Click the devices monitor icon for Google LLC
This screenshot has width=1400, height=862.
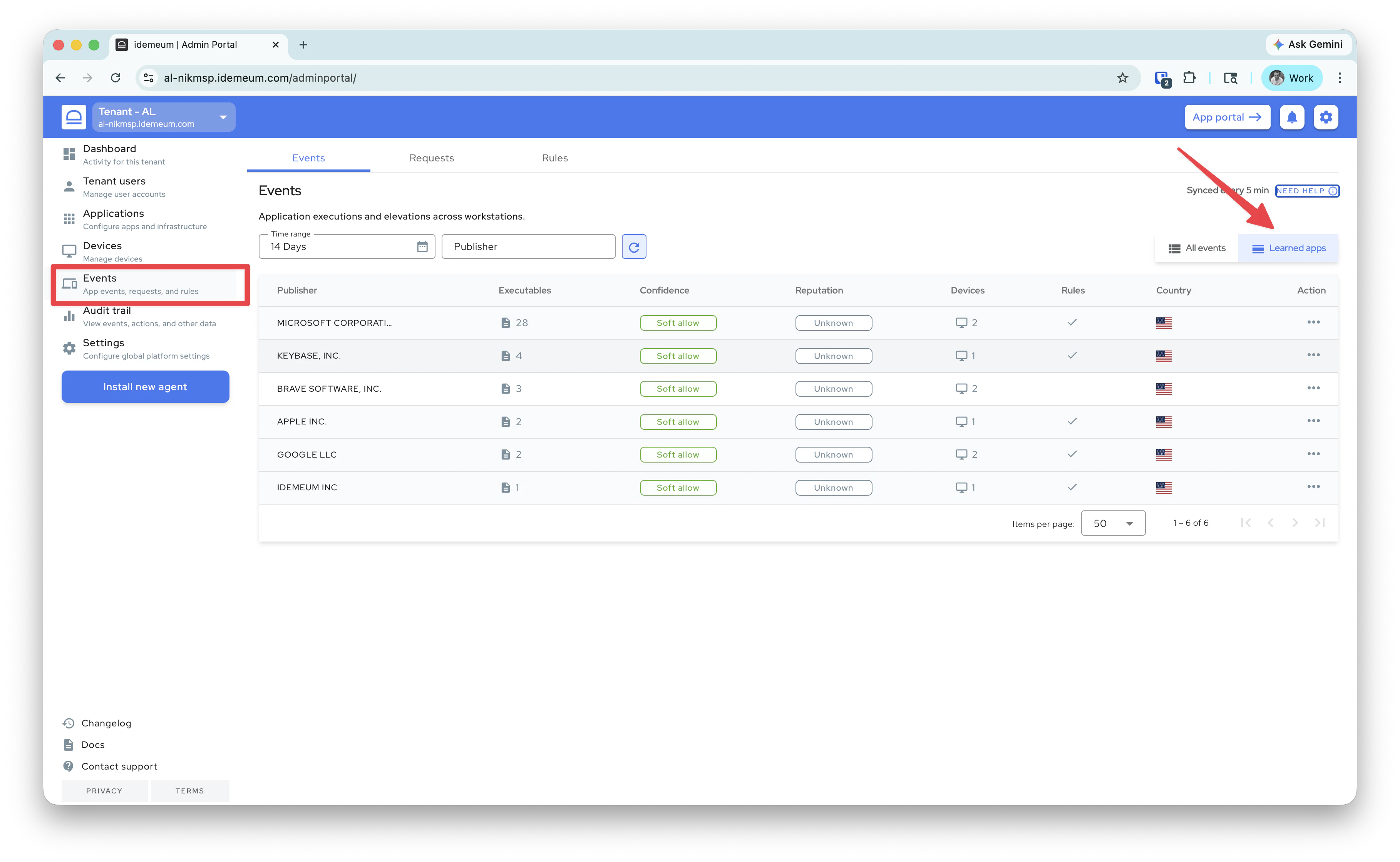961,454
